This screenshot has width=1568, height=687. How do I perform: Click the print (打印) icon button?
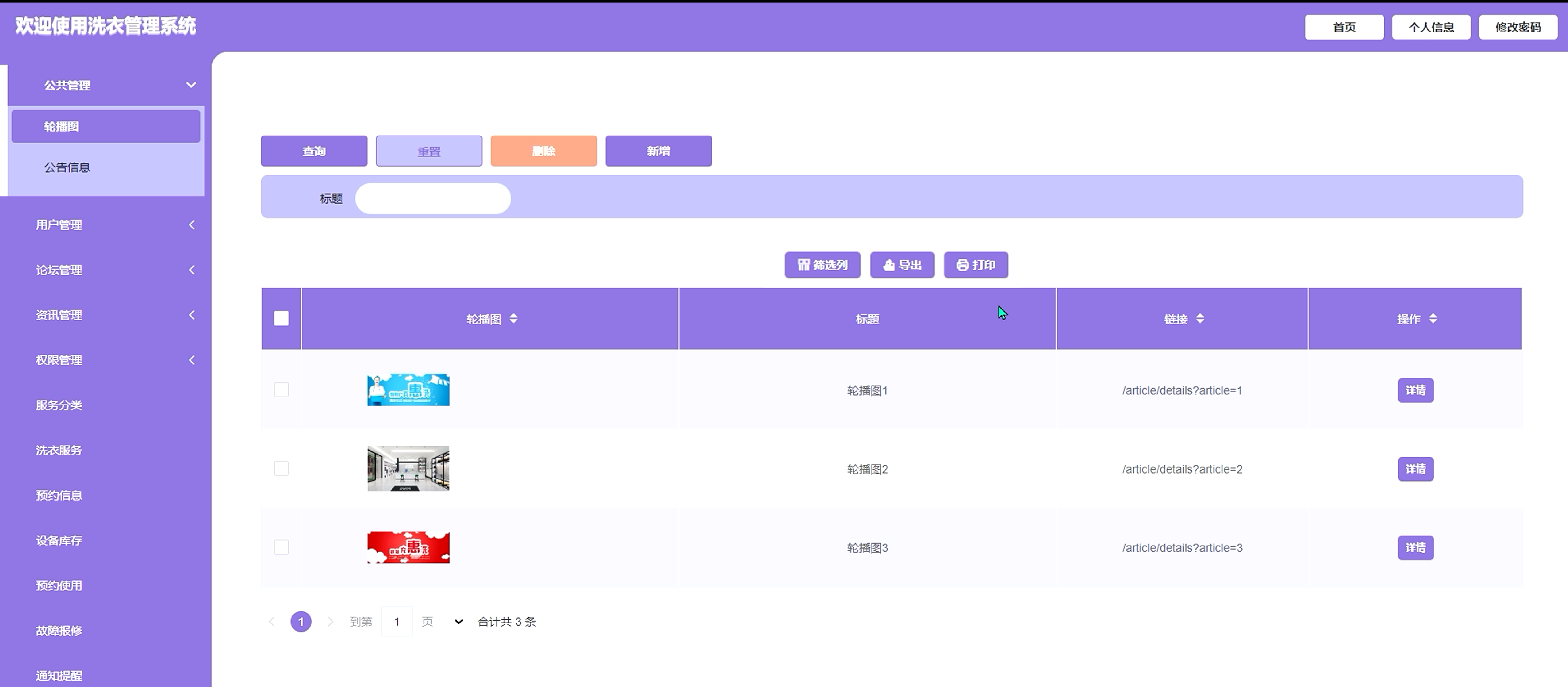coord(975,265)
